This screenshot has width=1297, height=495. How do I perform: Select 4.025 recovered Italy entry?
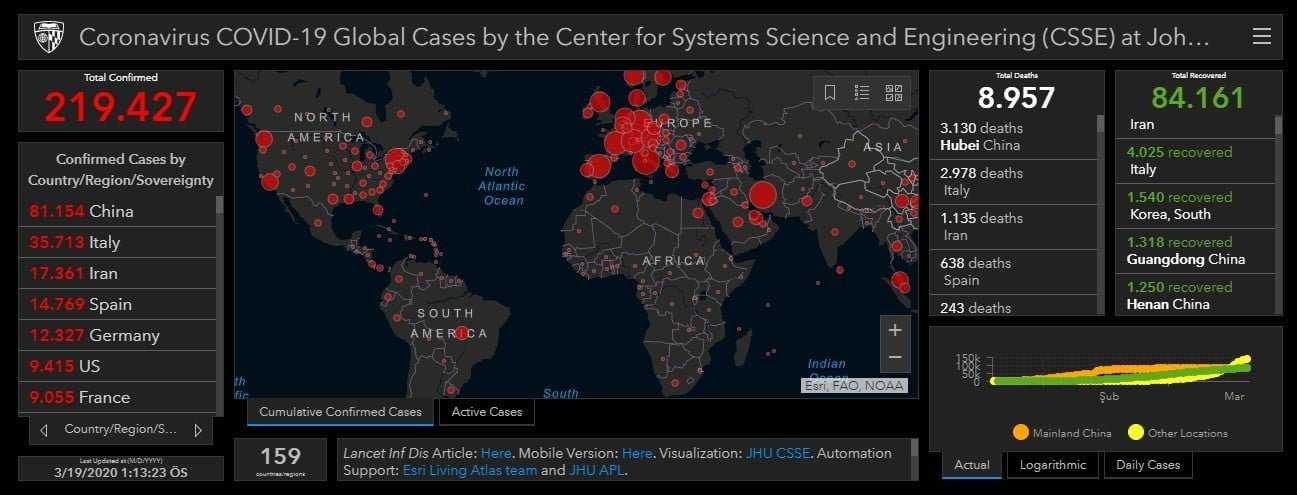1196,161
